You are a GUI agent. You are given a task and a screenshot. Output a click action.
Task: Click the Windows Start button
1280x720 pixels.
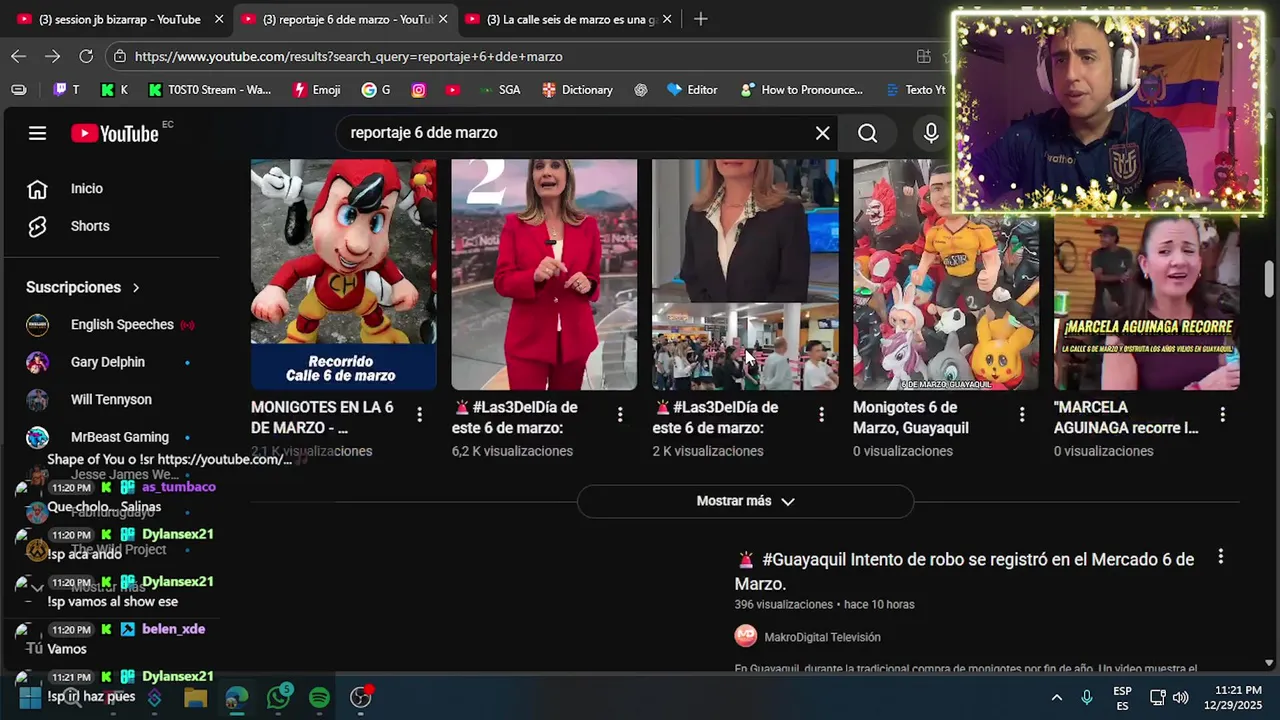coord(30,697)
